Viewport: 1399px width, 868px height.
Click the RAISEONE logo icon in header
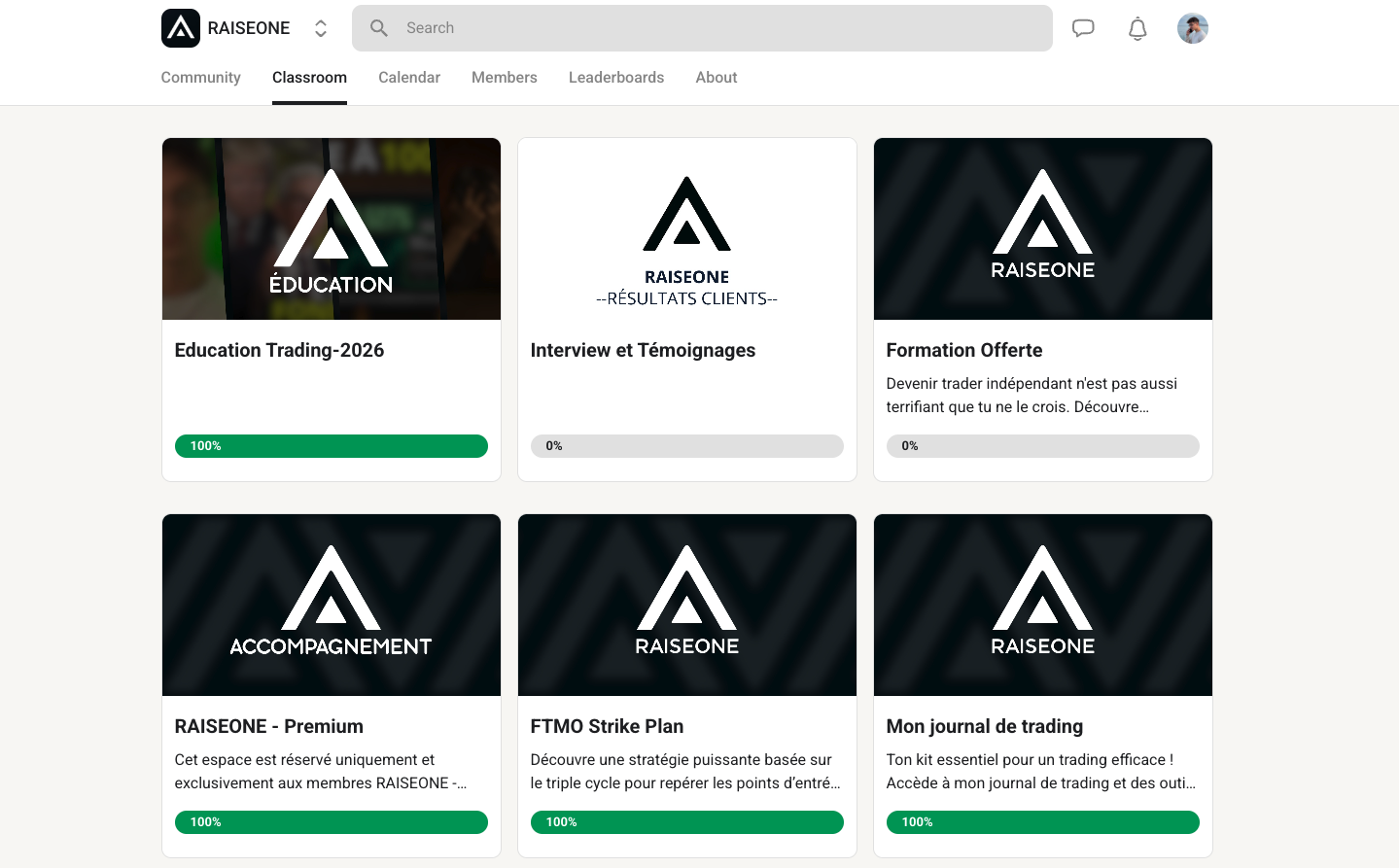[x=181, y=28]
